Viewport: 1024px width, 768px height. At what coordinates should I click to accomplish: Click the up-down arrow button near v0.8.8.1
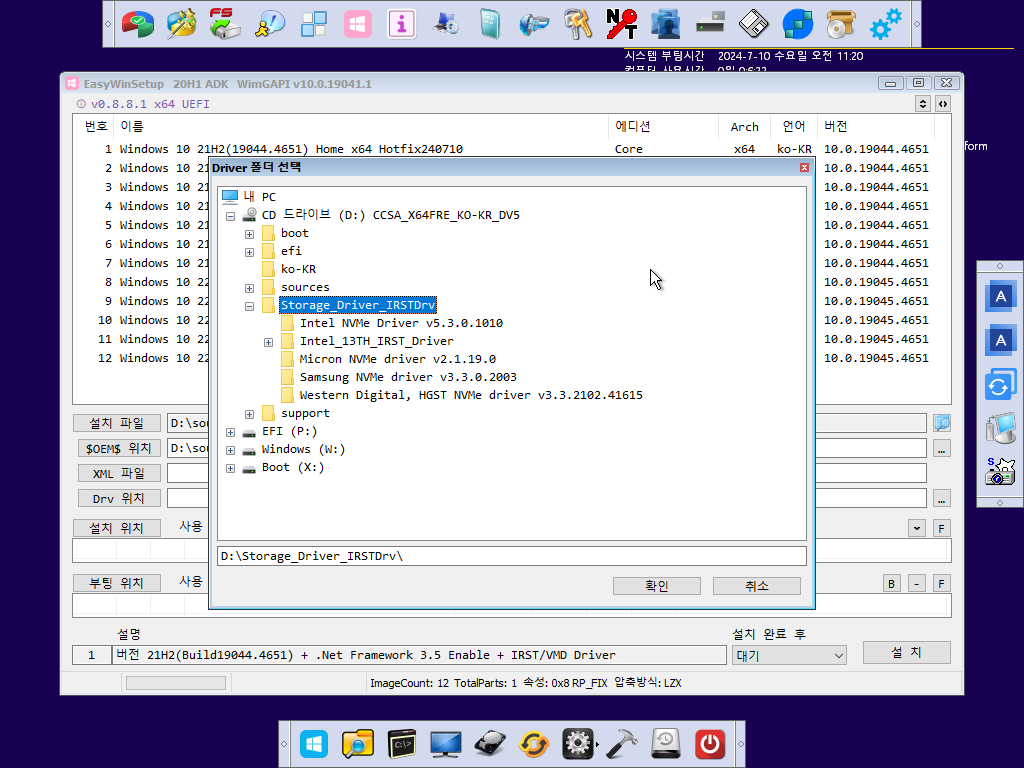click(x=922, y=104)
